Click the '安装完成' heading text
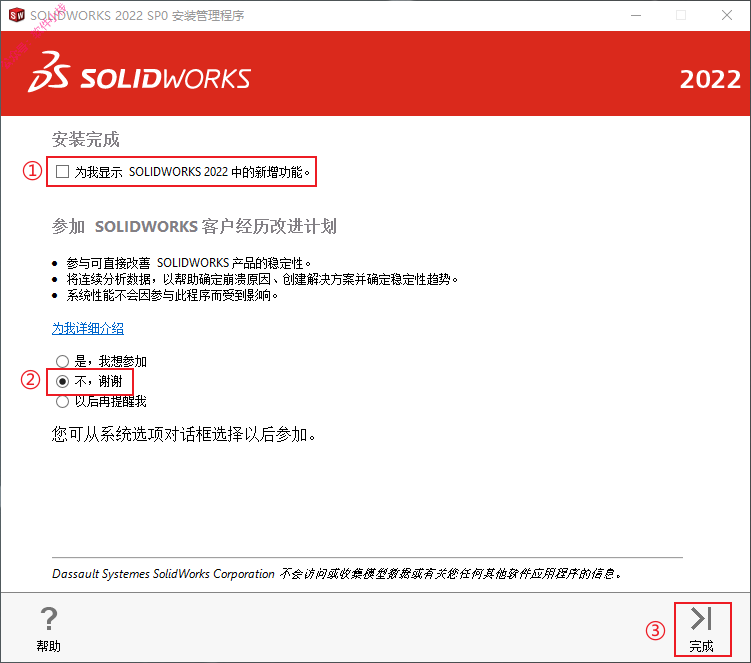 [x=85, y=139]
